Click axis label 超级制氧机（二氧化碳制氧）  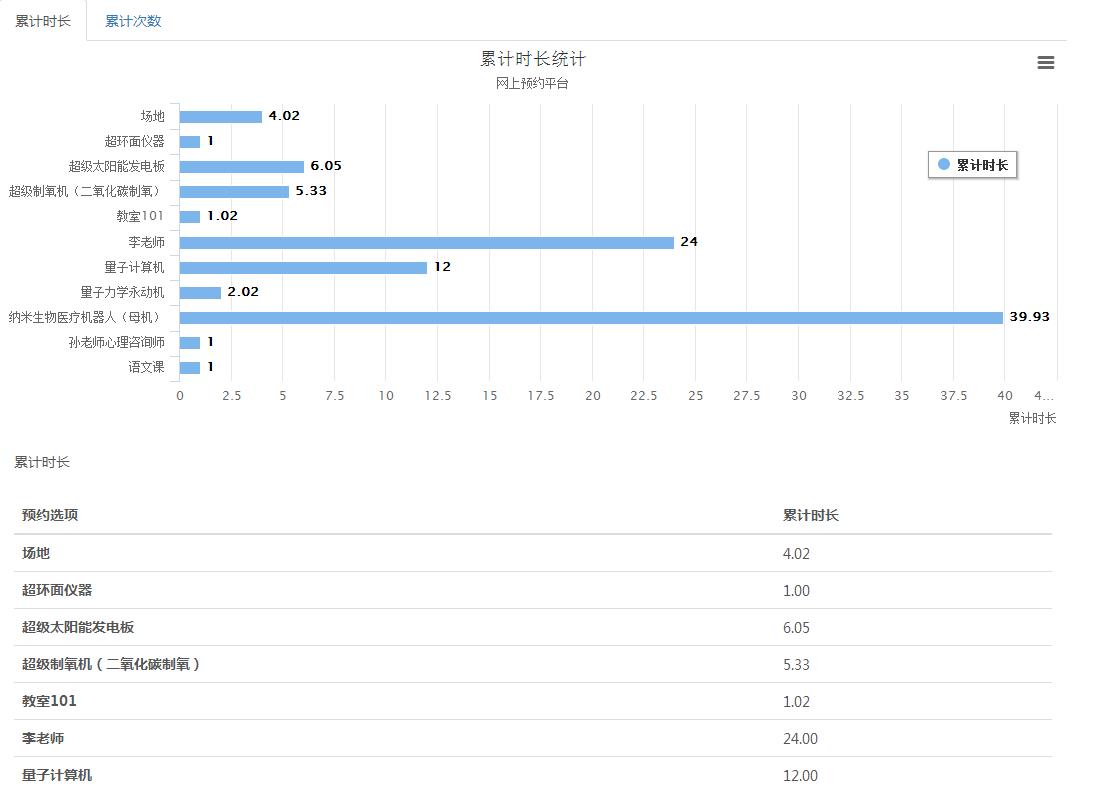tap(86, 192)
